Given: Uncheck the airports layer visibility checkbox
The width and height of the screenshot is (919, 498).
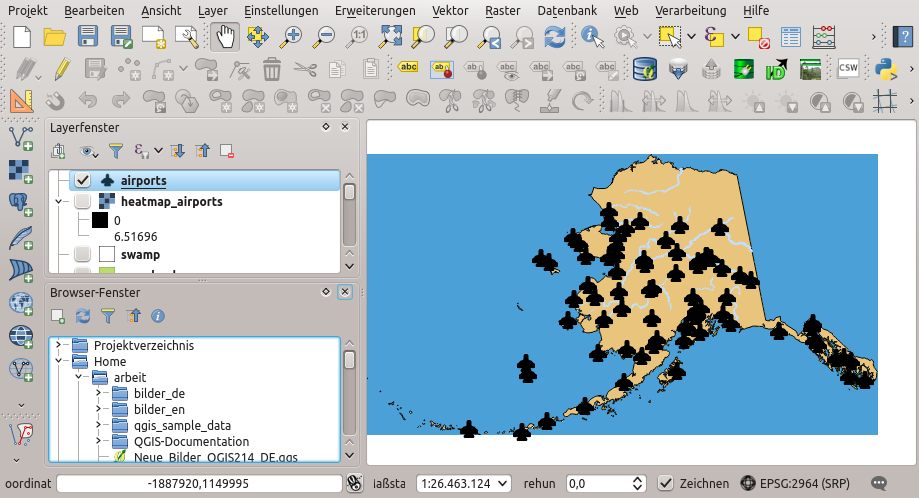Looking at the screenshot, I should (x=83, y=181).
